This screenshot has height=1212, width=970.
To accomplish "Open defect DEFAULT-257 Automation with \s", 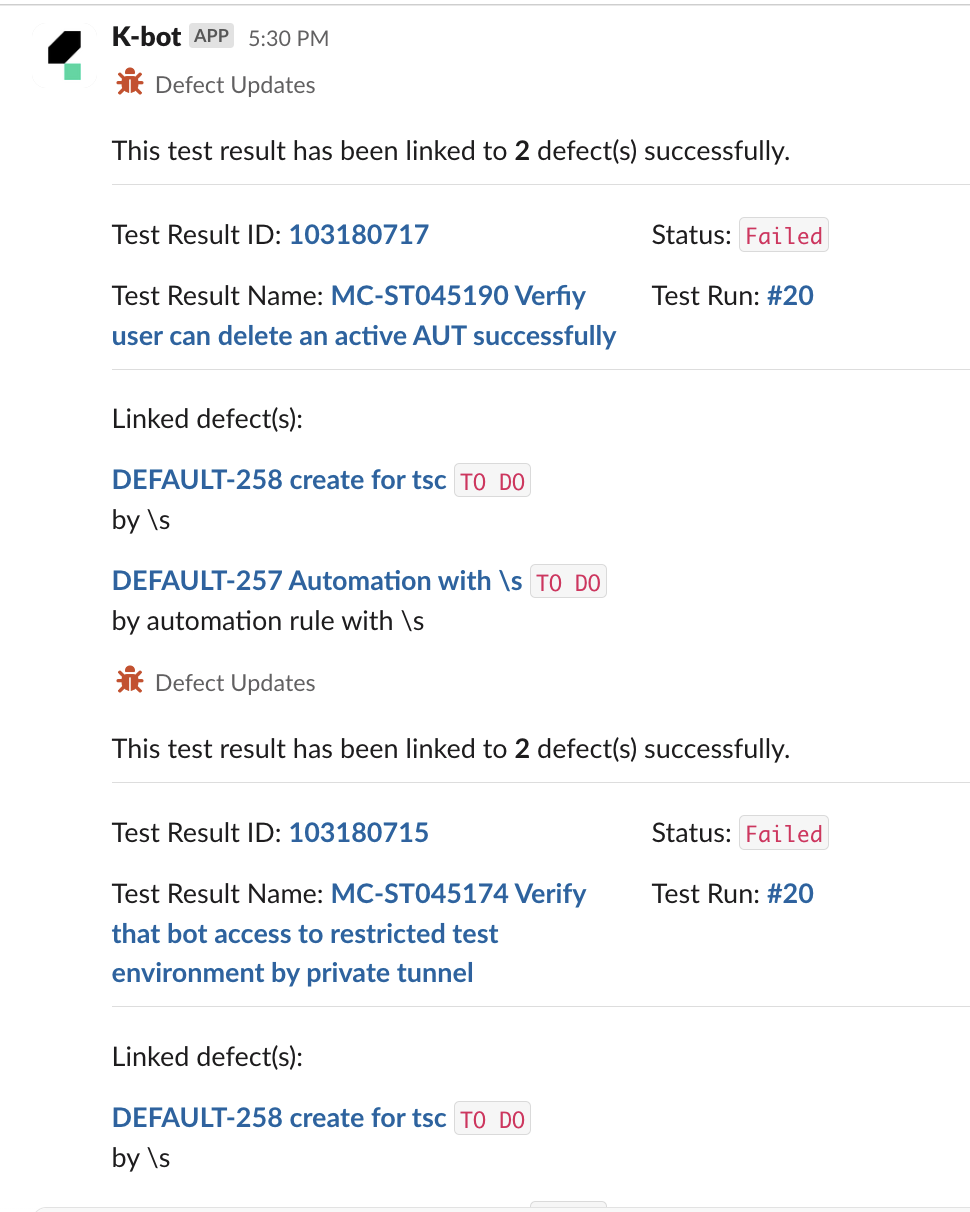I will coord(316,580).
